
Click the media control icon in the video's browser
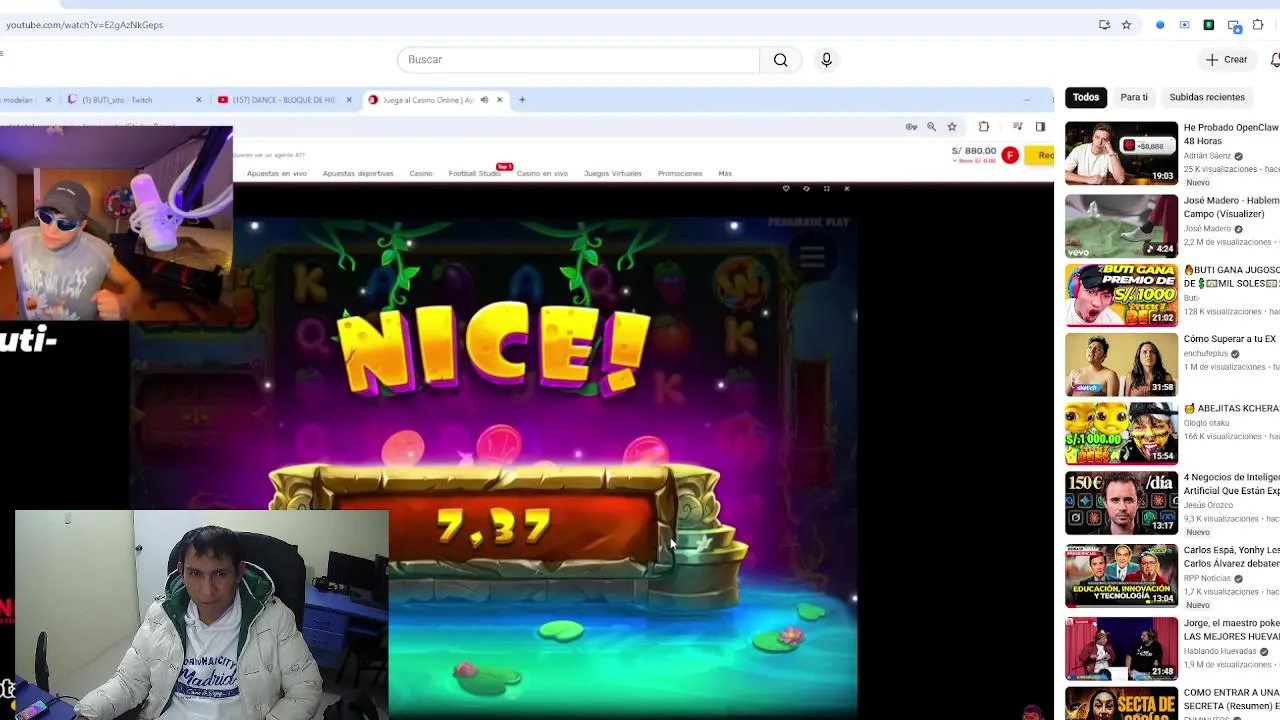pos(1017,127)
